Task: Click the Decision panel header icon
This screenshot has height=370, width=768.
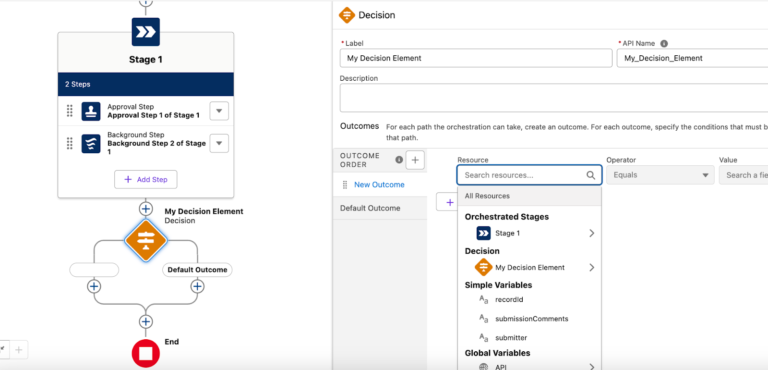Action: coord(347,15)
